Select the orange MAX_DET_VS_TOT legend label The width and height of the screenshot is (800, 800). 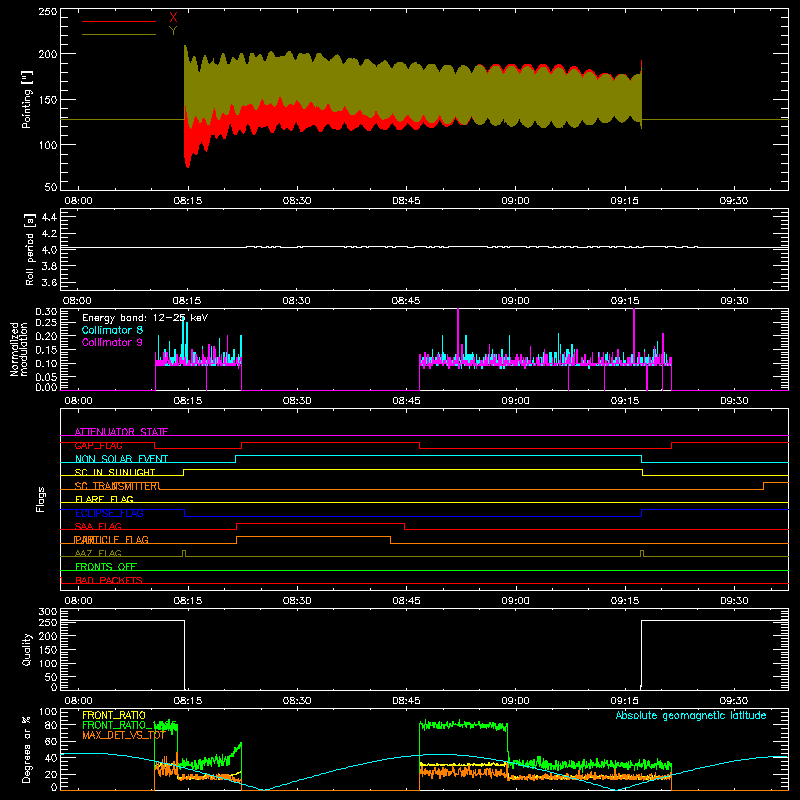(124, 735)
